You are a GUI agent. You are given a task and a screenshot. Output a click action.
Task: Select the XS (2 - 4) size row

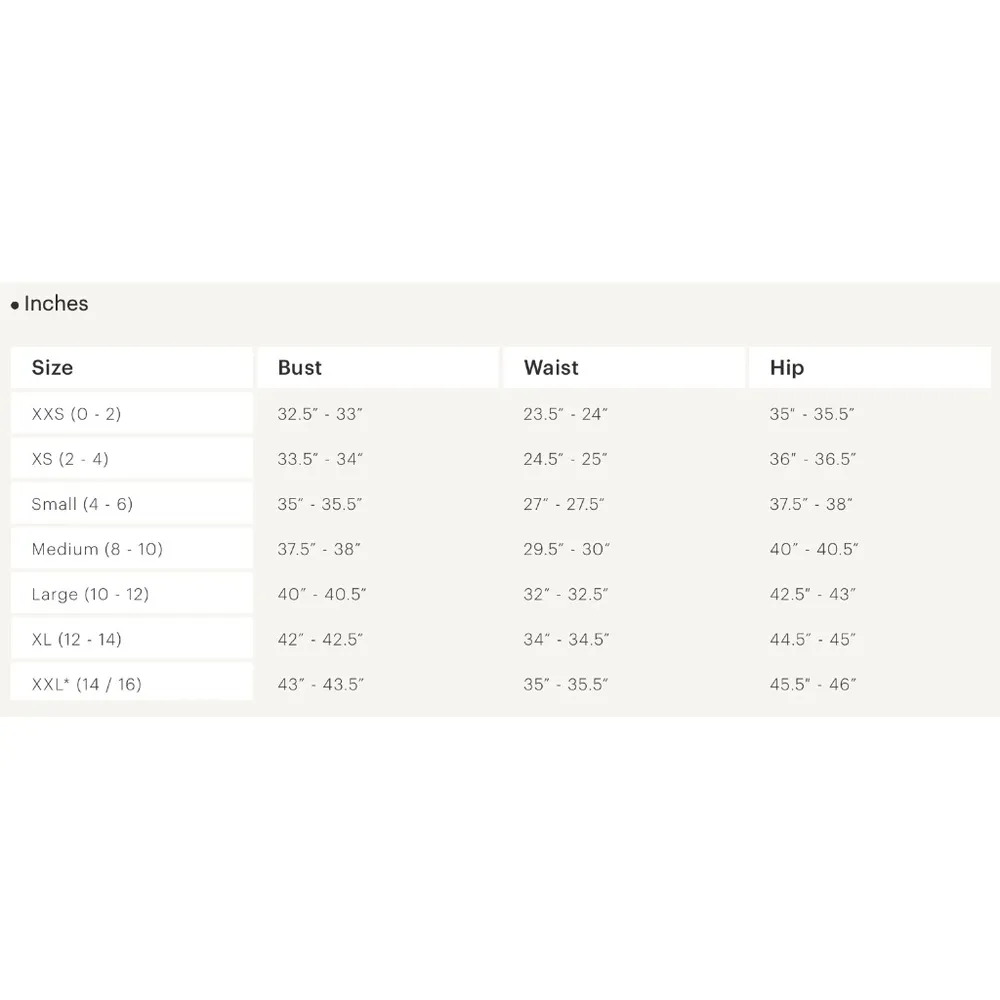click(x=70, y=459)
